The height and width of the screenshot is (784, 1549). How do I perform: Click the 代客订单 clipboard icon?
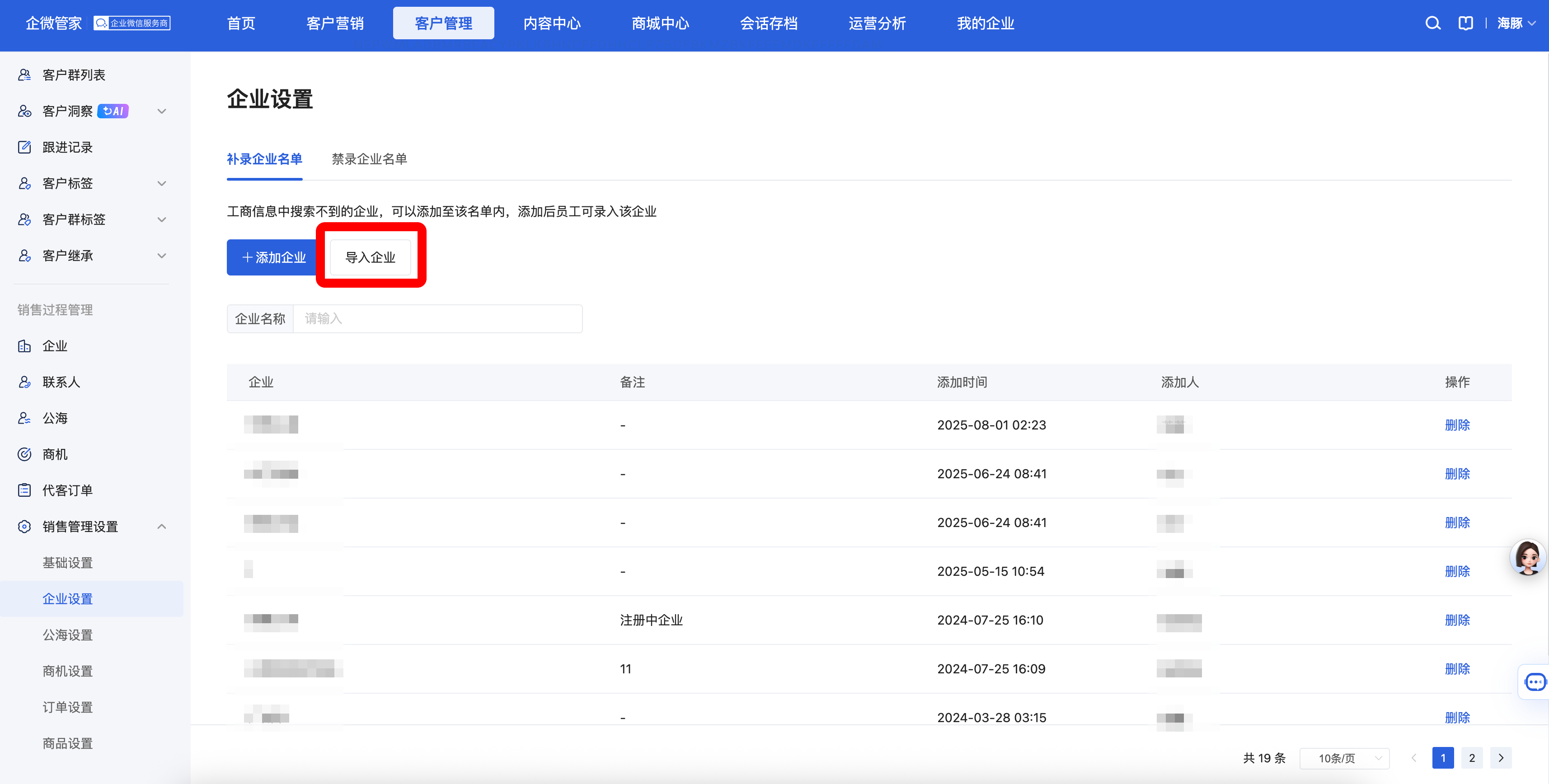click(x=24, y=490)
